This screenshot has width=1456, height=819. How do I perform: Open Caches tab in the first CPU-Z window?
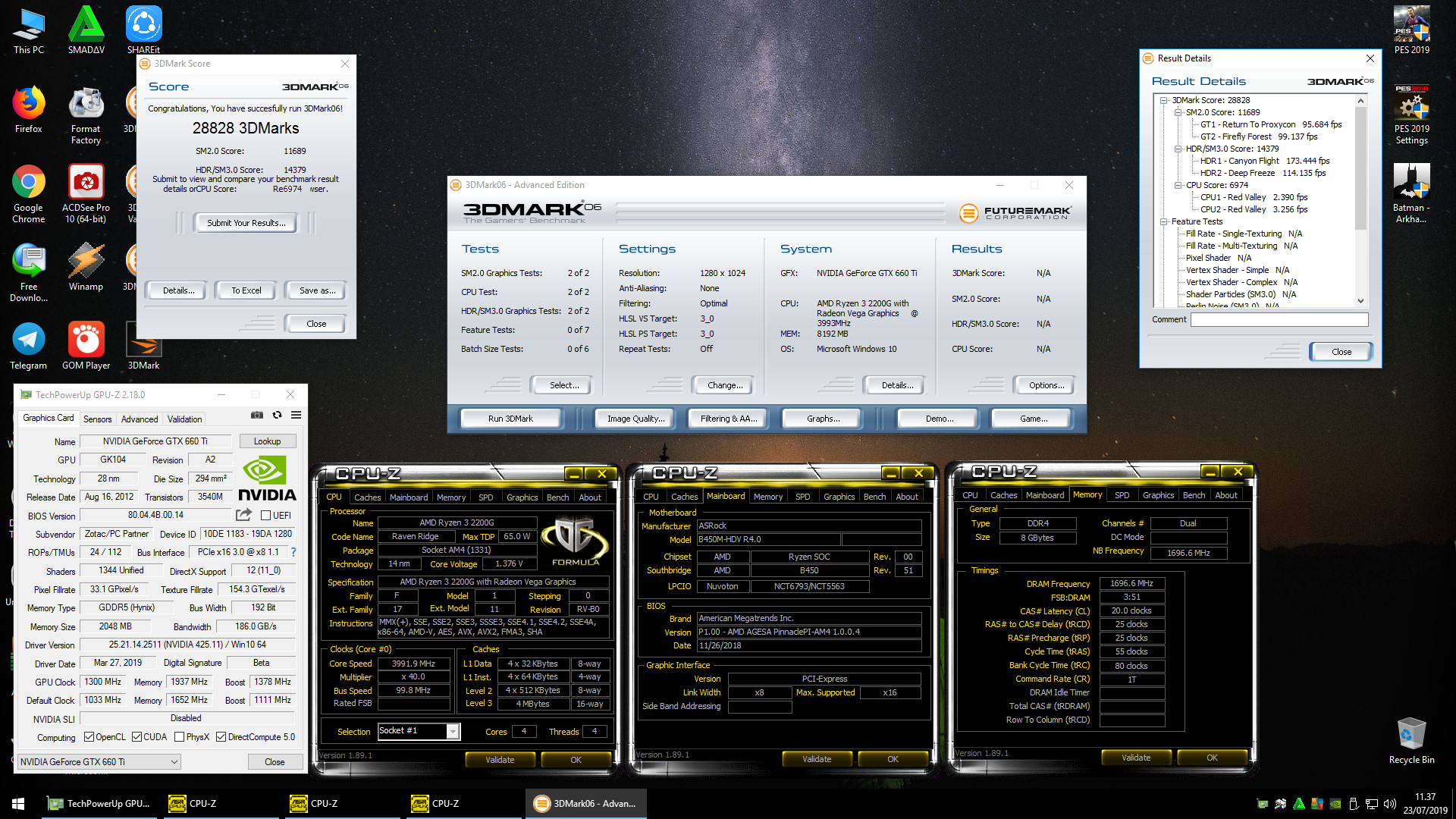(367, 497)
